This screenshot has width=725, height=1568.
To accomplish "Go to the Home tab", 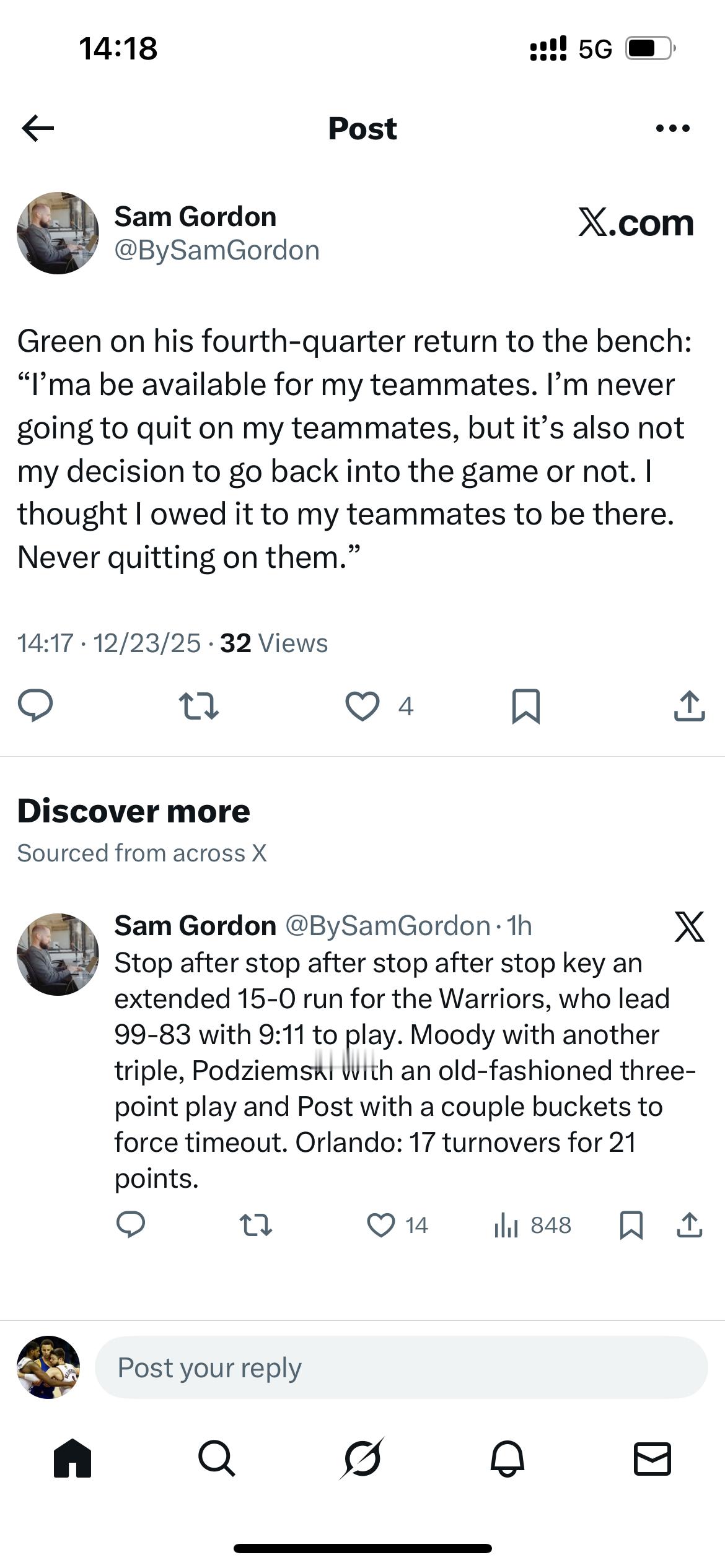I will click(x=72, y=1458).
